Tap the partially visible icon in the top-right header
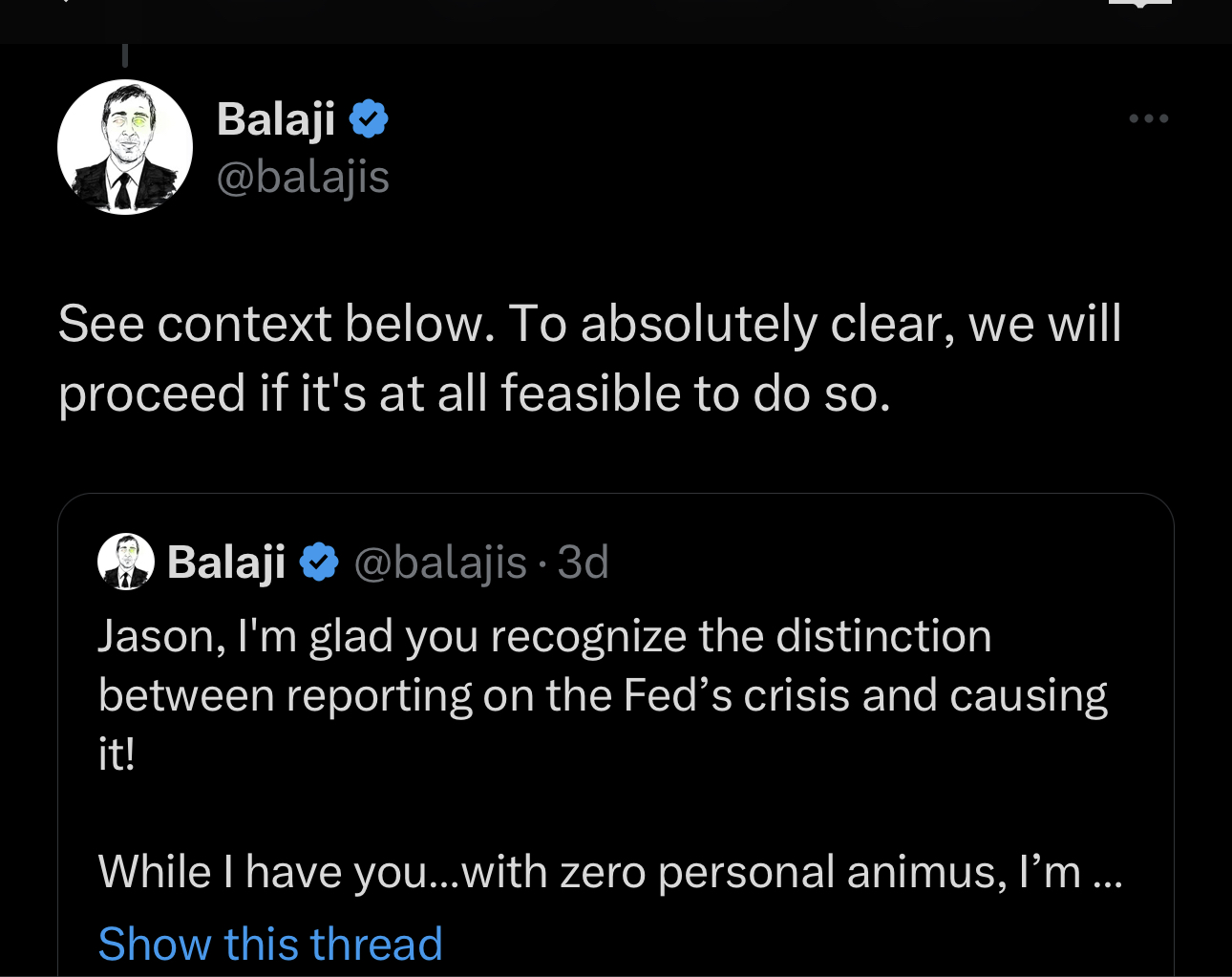This screenshot has width=1232, height=977. pyautogui.click(x=1140, y=4)
